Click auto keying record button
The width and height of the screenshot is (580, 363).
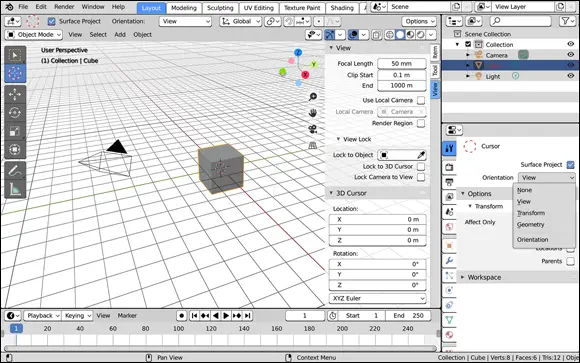click(x=182, y=316)
